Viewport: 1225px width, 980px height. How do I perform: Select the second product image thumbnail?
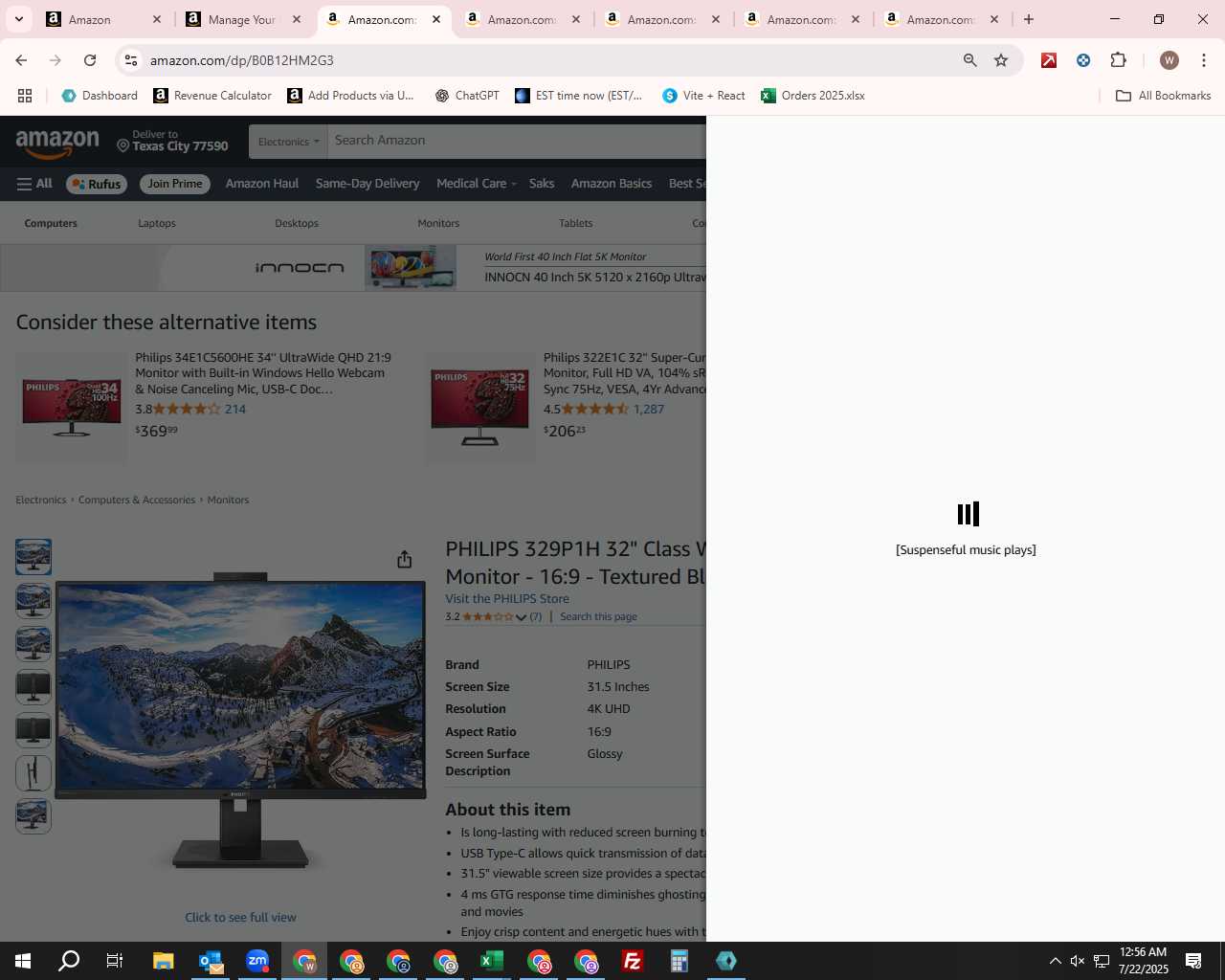point(33,600)
